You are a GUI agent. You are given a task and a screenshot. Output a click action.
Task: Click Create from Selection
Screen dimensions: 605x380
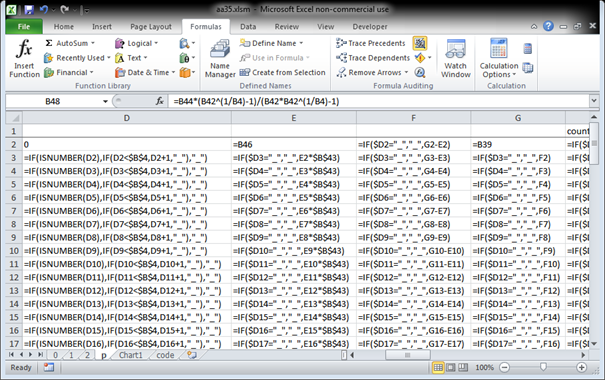(282, 73)
